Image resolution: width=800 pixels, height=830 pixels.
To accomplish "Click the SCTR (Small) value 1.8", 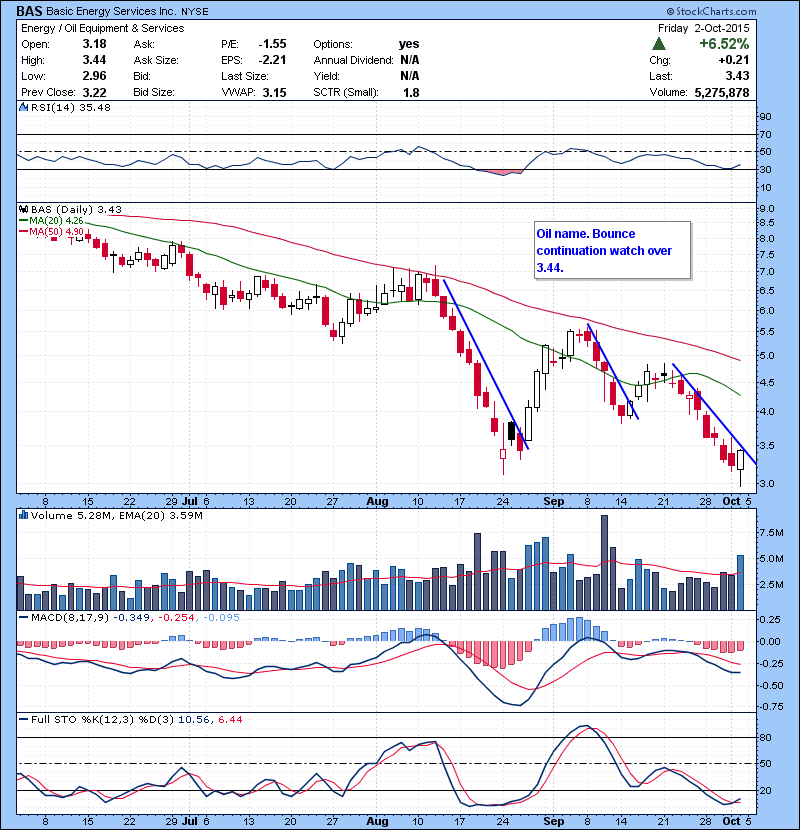I will coord(411,92).
